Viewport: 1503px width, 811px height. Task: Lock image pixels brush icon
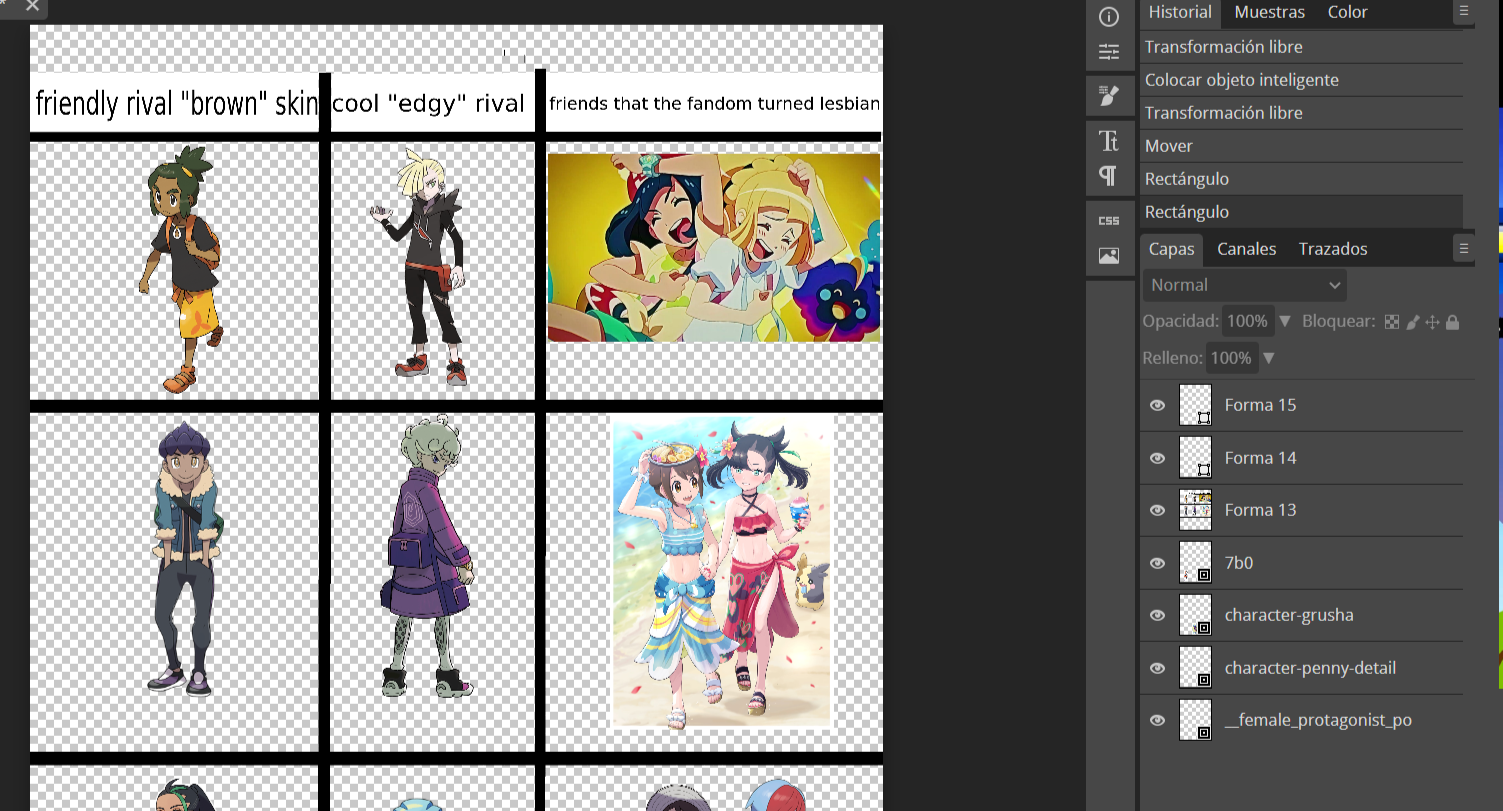point(1413,322)
